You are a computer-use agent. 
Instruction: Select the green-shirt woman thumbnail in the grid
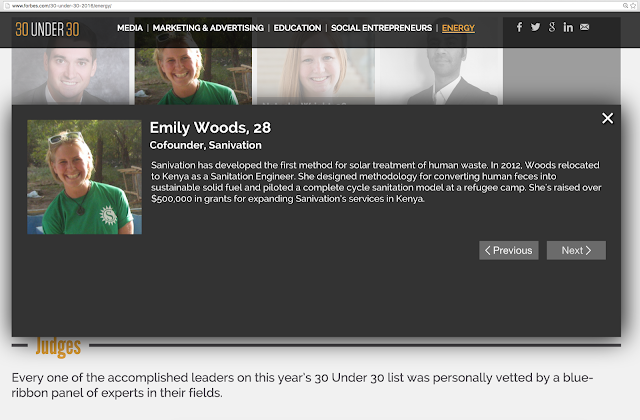[193, 76]
